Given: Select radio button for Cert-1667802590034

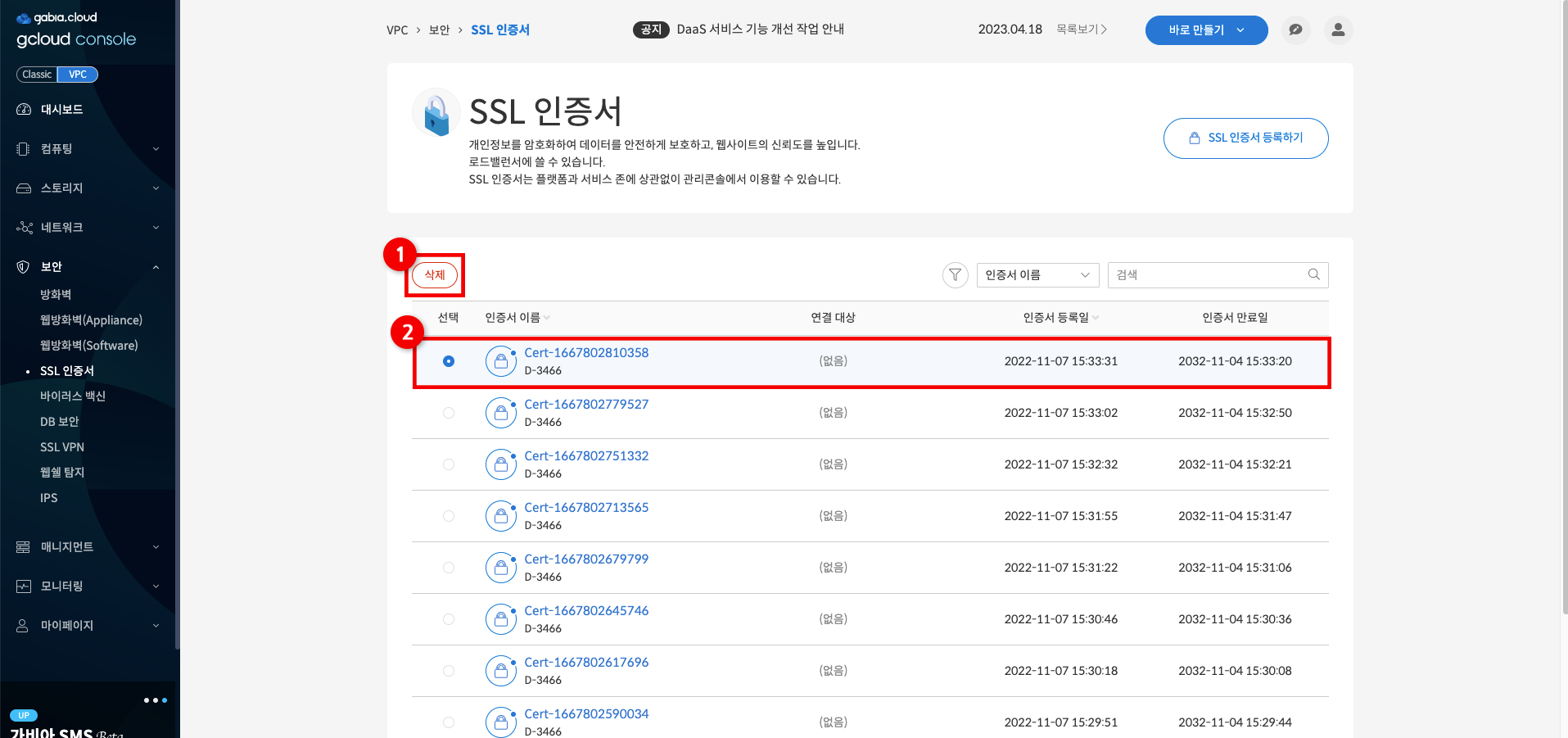Looking at the screenshot, I should pos(449,722).
